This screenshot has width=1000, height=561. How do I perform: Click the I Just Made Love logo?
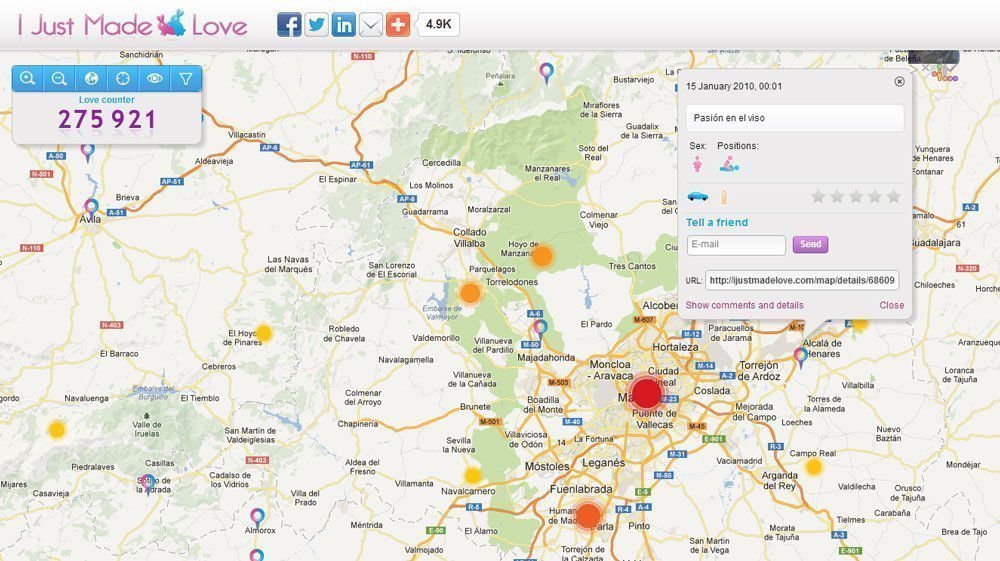click(x=133, y=25)
